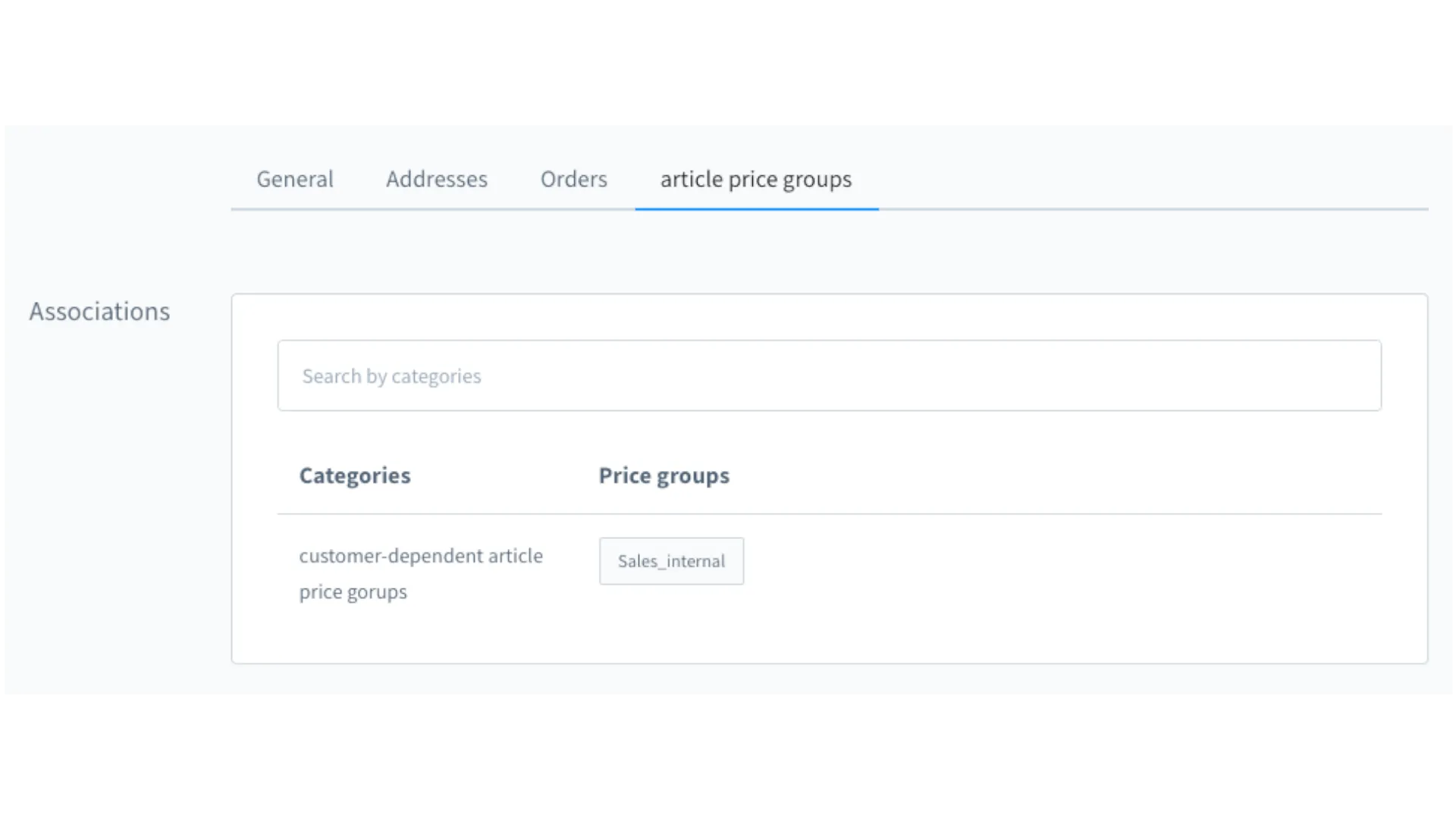The height and width of the screenshot is (819, 1456).
Task: Sort the table by Categories
Action: click(x=354, y=475)
